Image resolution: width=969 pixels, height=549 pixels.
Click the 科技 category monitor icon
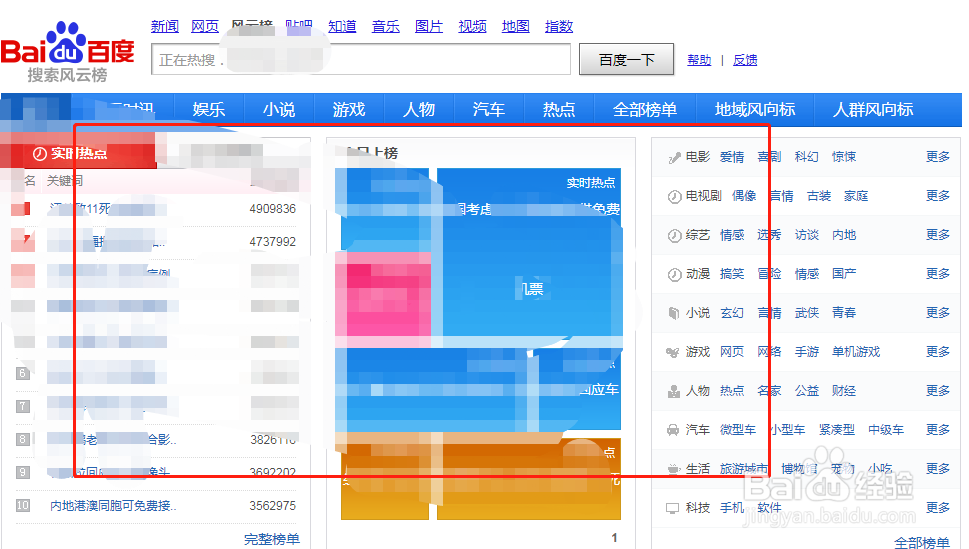[672, 508]
